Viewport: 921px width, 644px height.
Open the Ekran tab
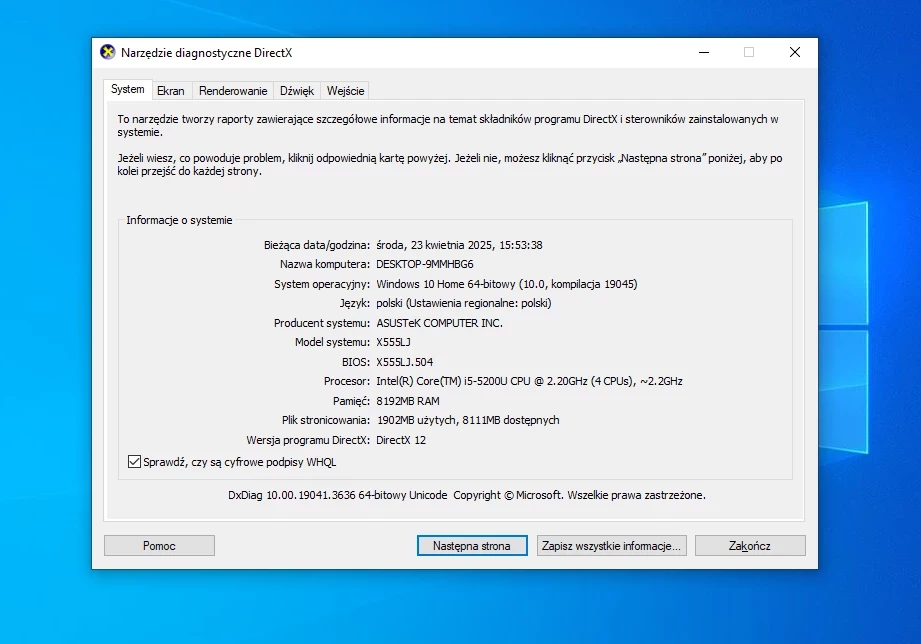pos(170,91)
